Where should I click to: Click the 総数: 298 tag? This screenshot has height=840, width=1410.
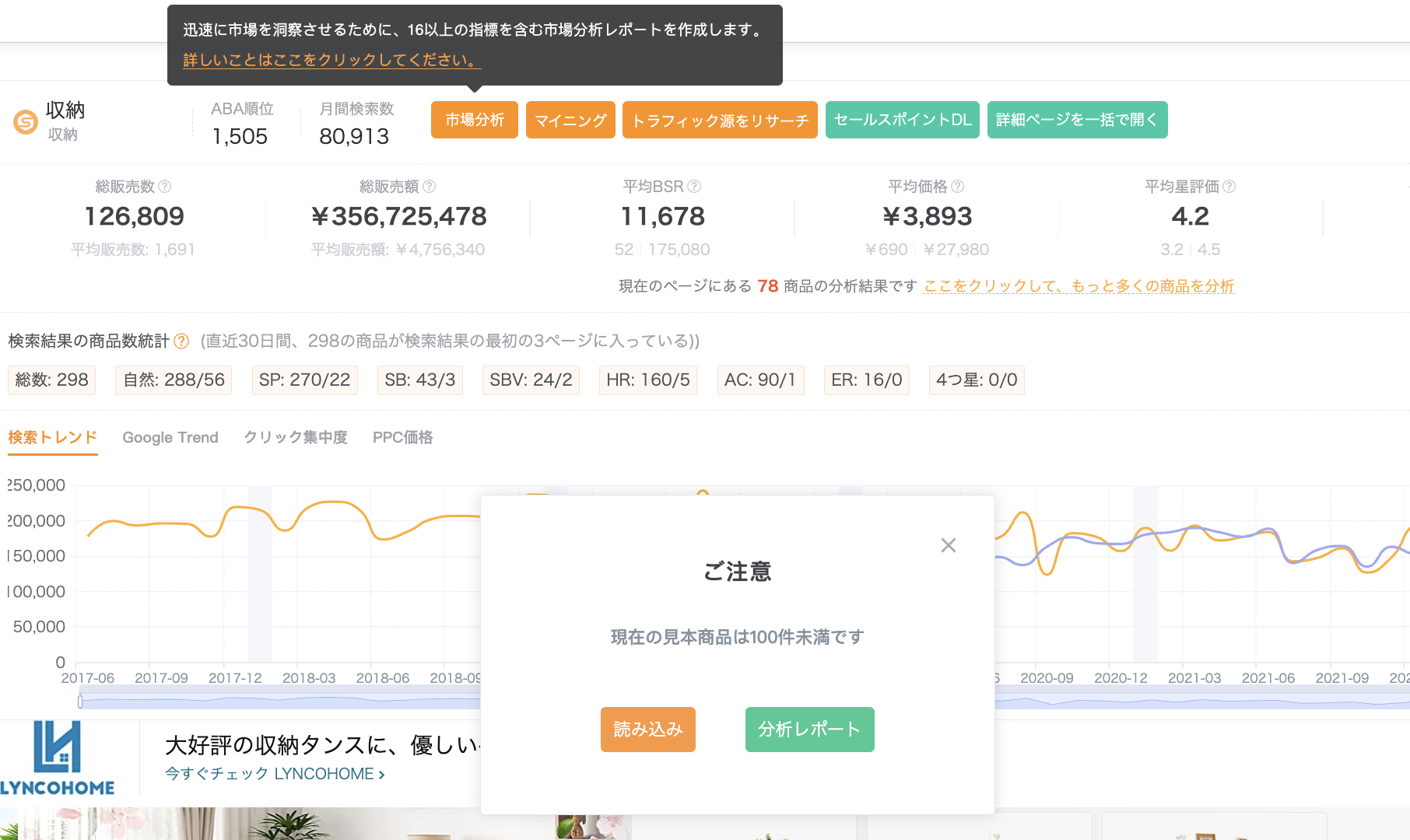pyautogui.click(x=51, y=380)
